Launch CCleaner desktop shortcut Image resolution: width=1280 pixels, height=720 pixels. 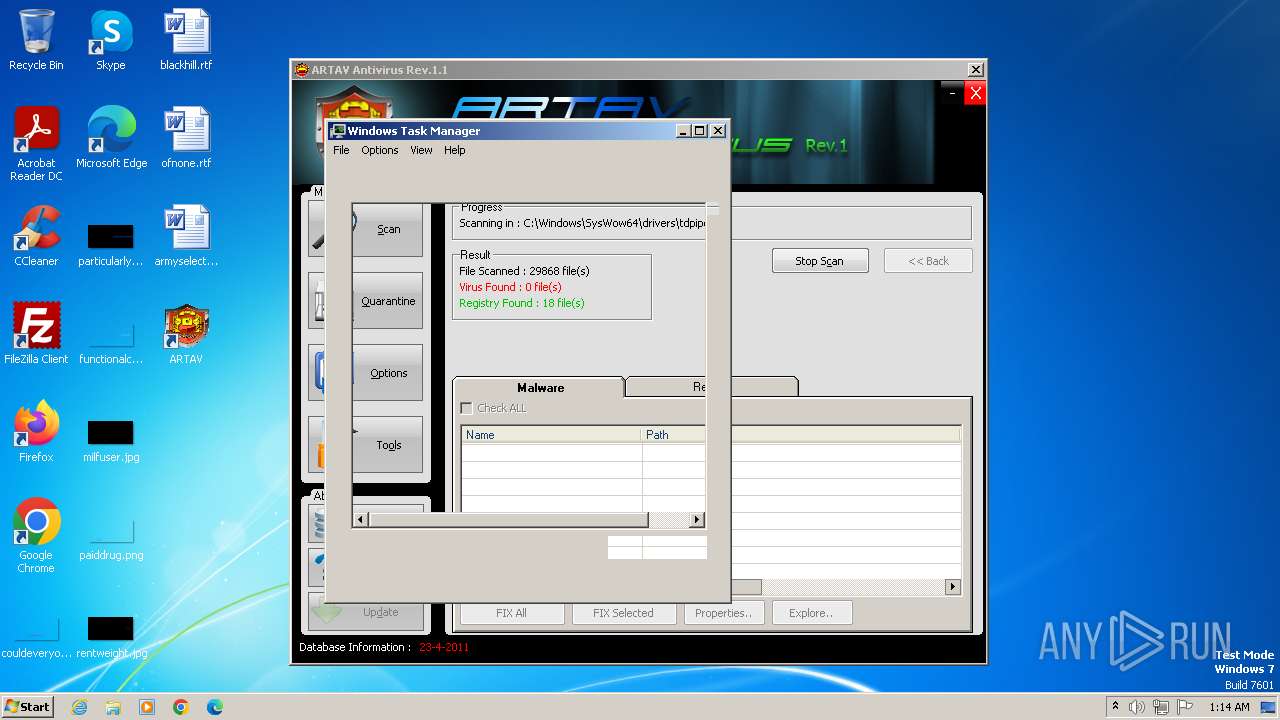click(x=36, y=236)
